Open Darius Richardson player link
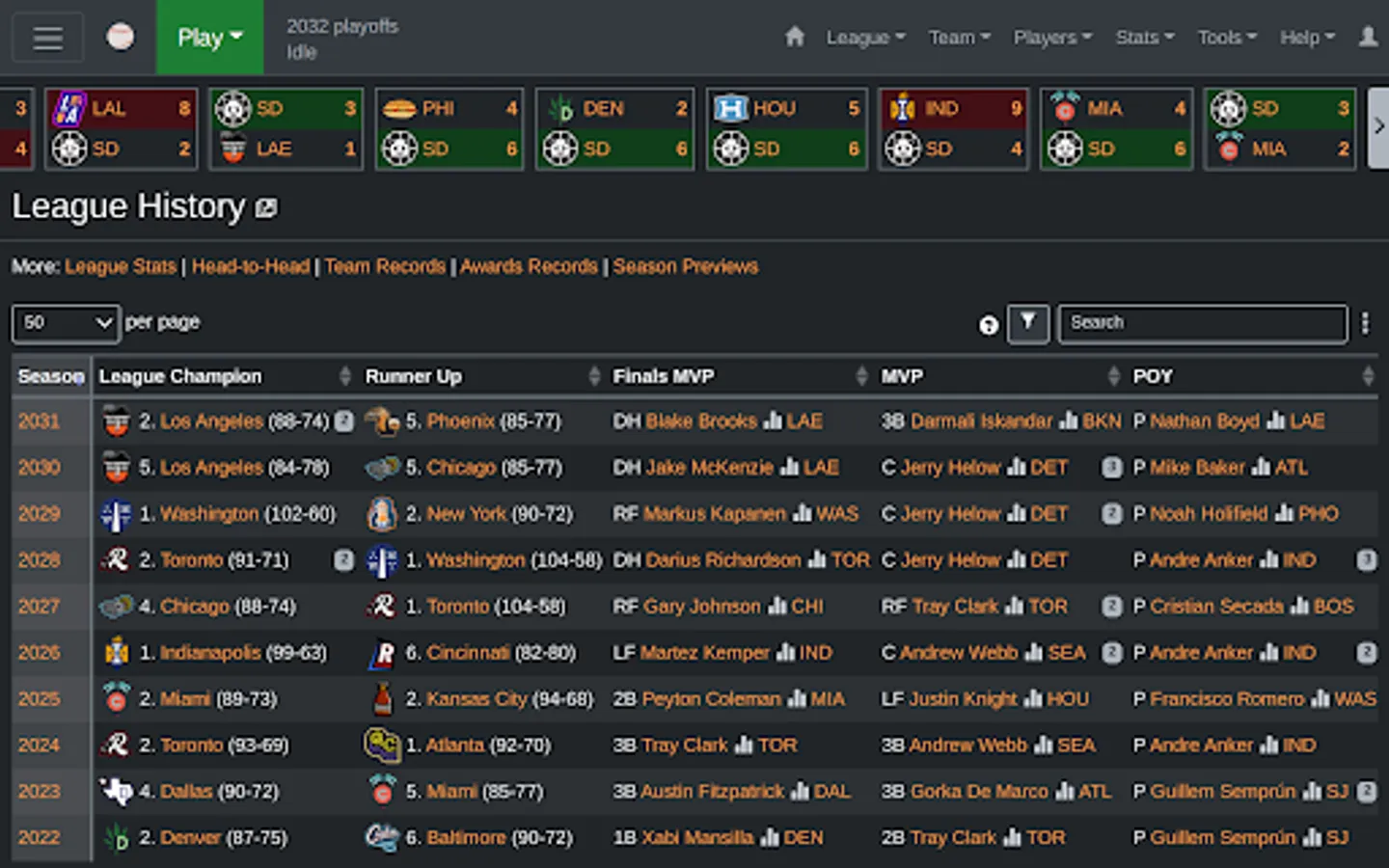The image size is (1389, 868). (722, 560)
